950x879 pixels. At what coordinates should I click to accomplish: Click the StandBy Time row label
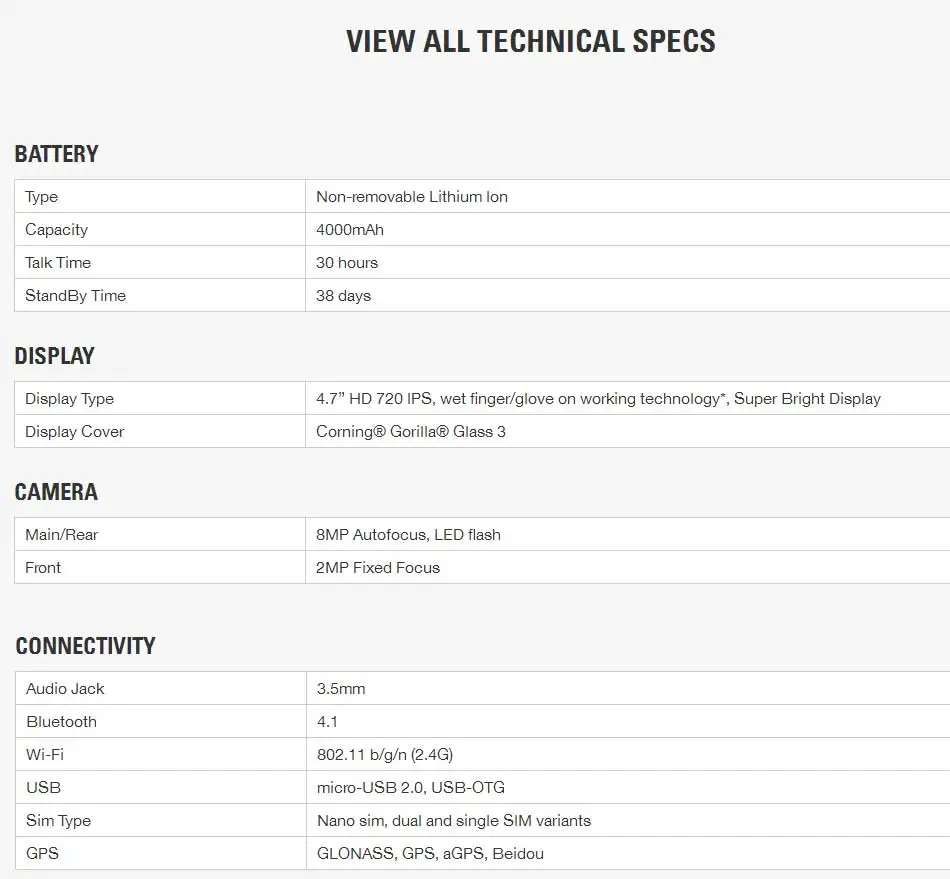[x=75, y=296]
